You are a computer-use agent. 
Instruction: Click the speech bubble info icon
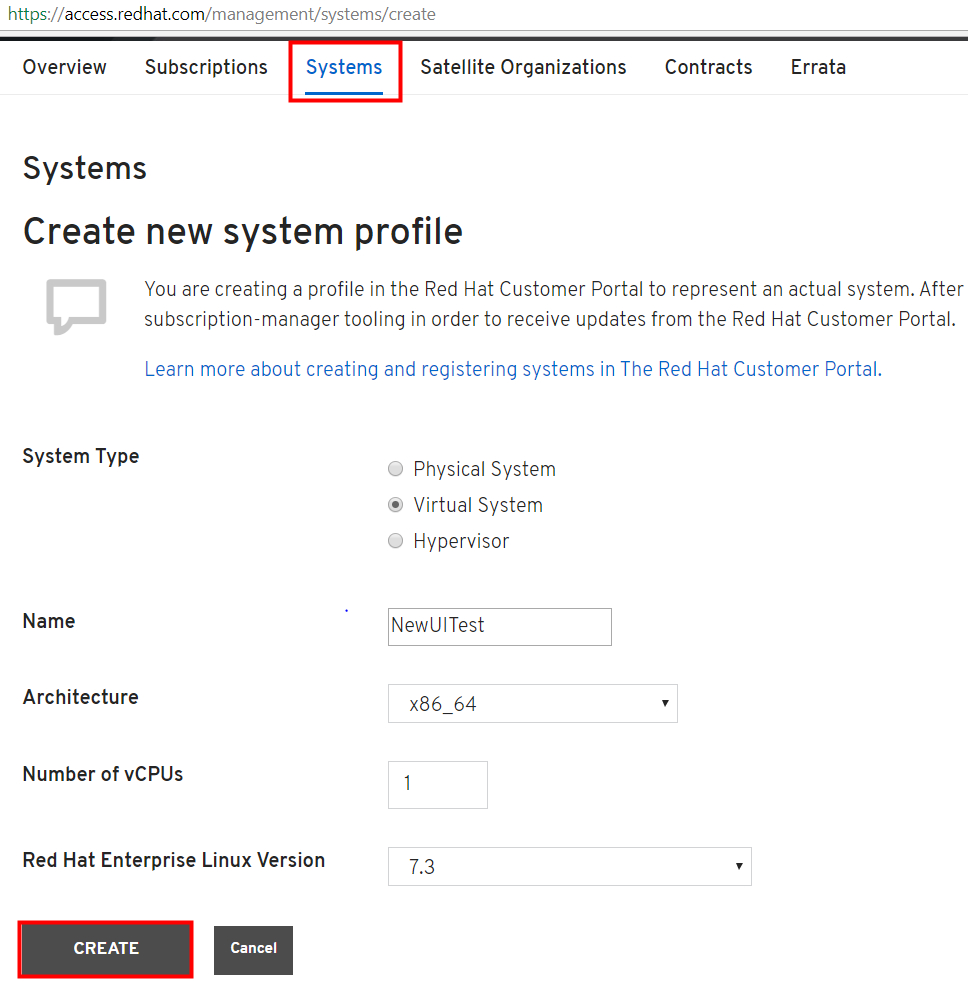click(76, 306)
